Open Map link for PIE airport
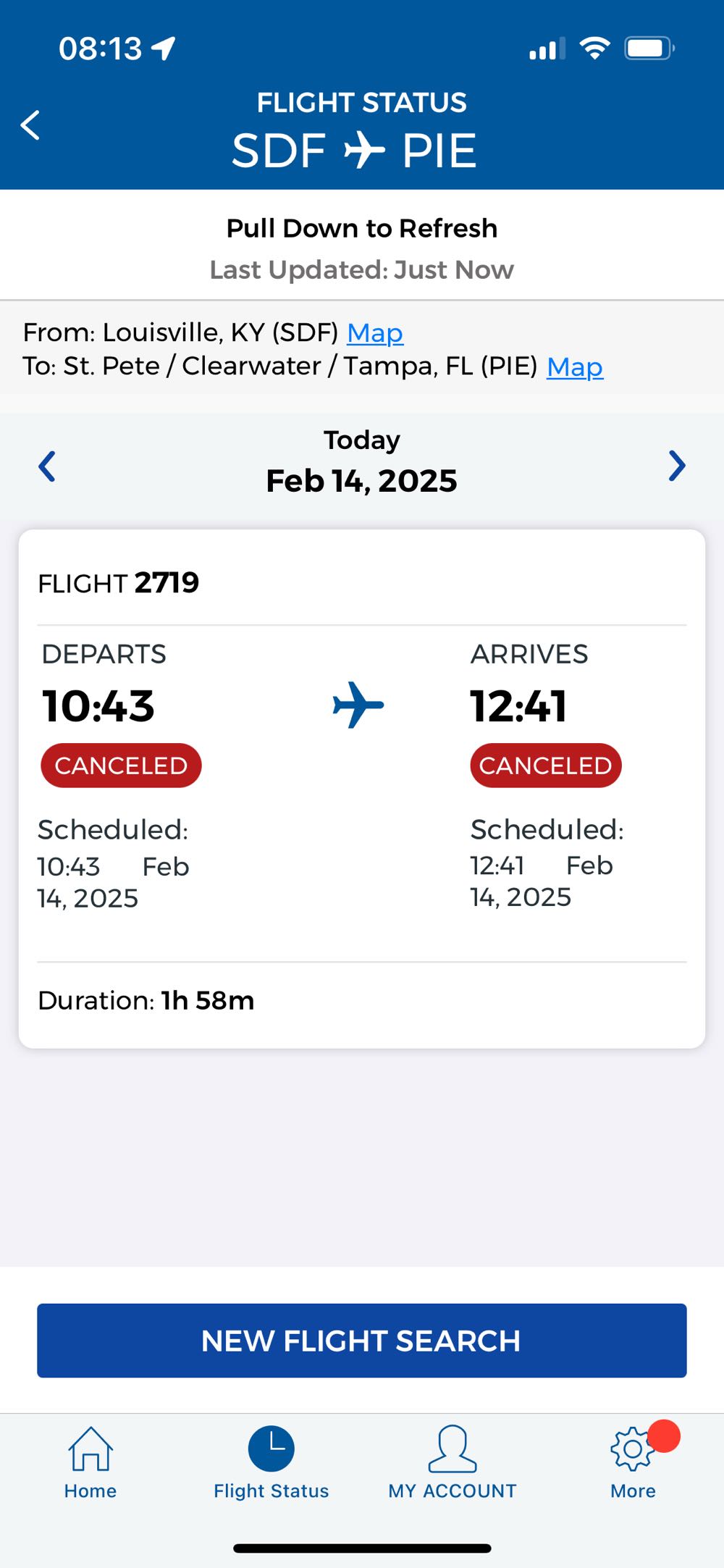This screenshot has height=1568, width=724. click(575, 367)
